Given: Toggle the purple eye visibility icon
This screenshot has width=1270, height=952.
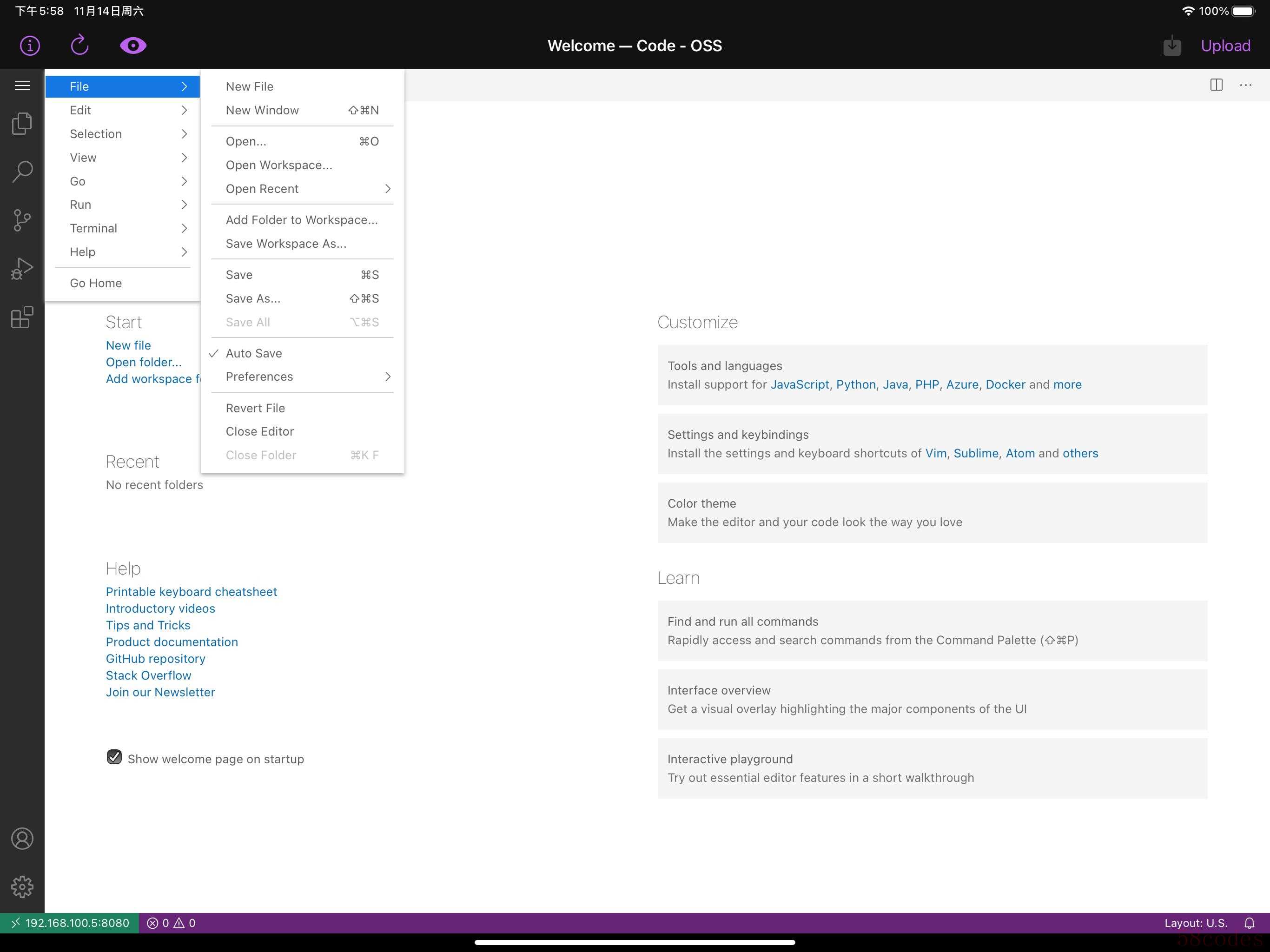Looking at the screenshot, I should coord(132,46).
